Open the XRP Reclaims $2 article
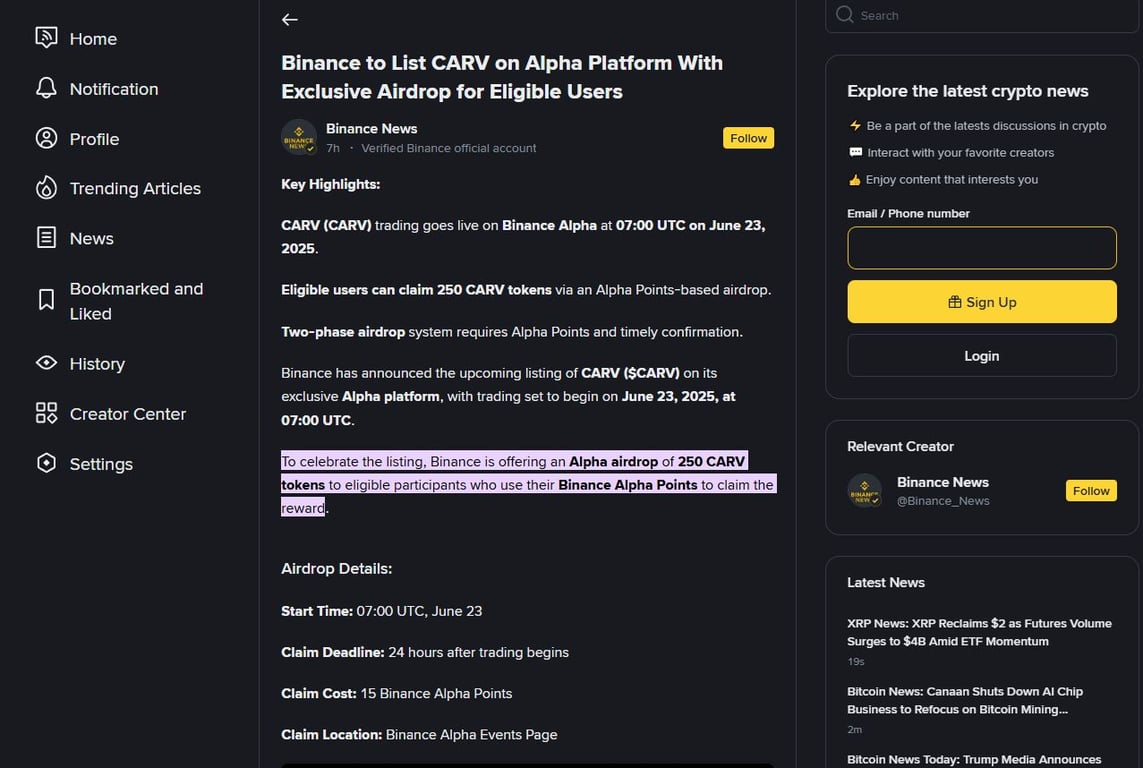 [x=979, y=632]
